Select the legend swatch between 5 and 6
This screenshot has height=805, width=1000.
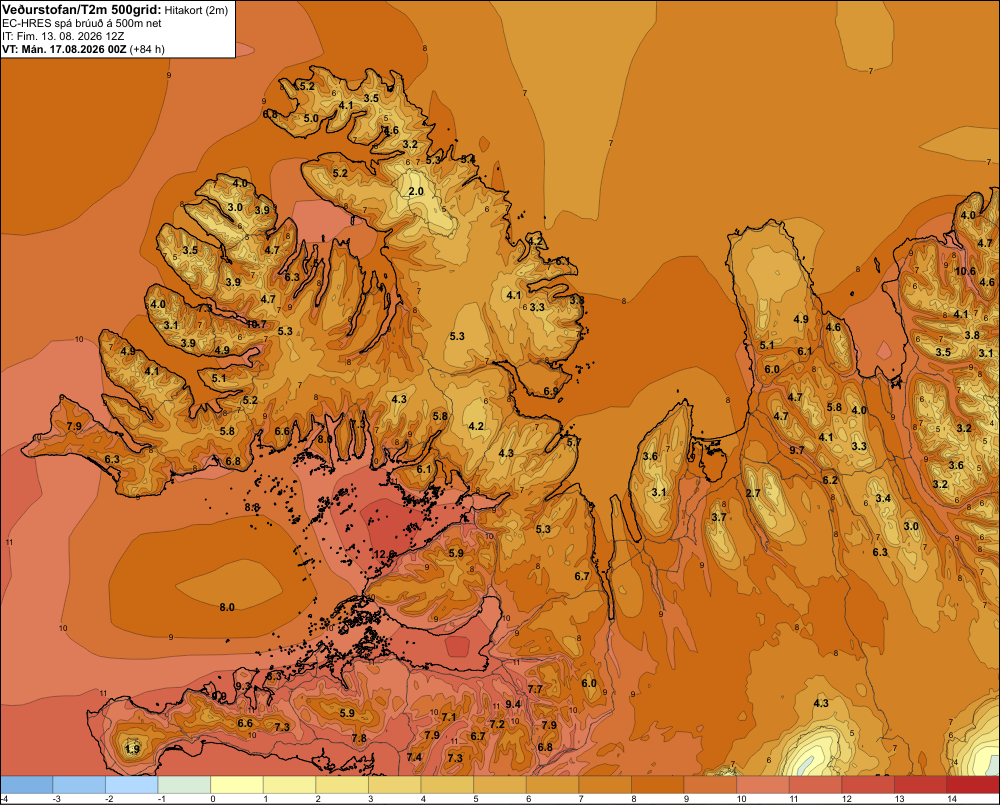point(500,785)
